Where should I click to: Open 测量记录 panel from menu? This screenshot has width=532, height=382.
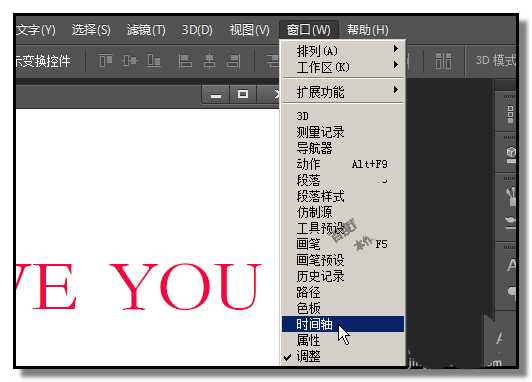pos(343,132)
